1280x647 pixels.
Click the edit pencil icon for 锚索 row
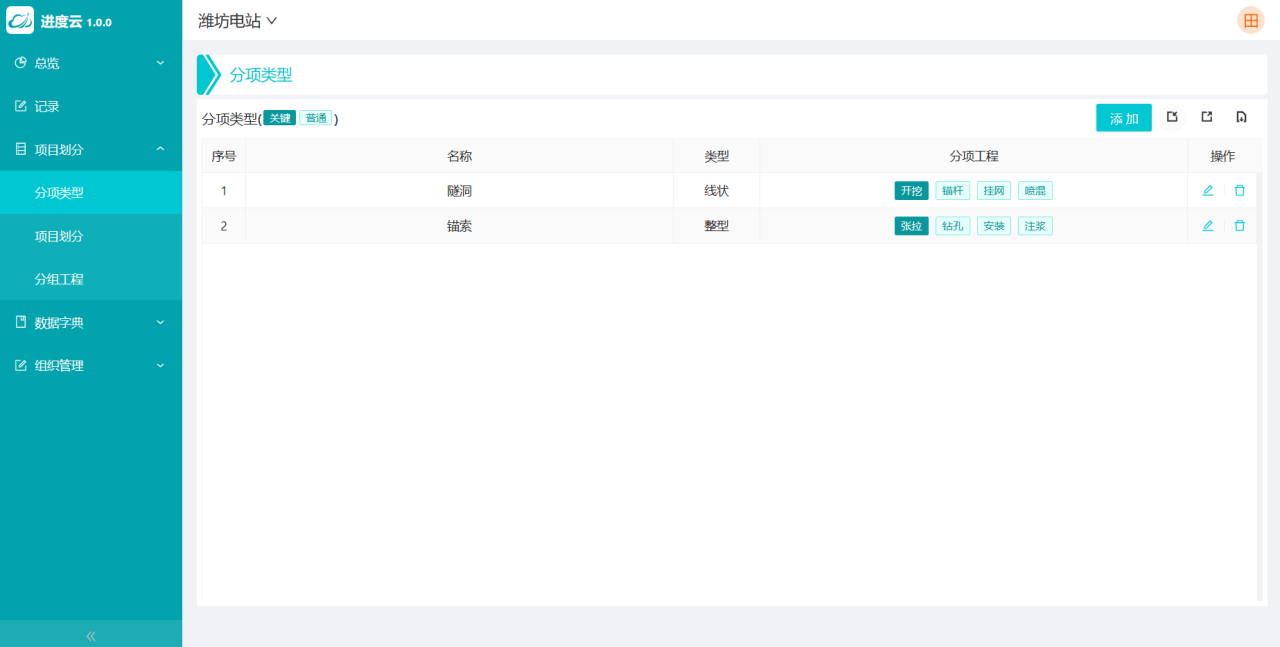1207,226
